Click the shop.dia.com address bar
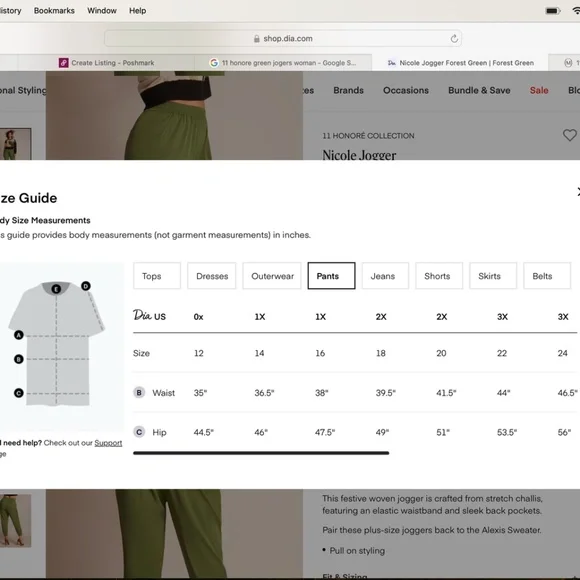This screenshot has height=580, width=580. 283,38
